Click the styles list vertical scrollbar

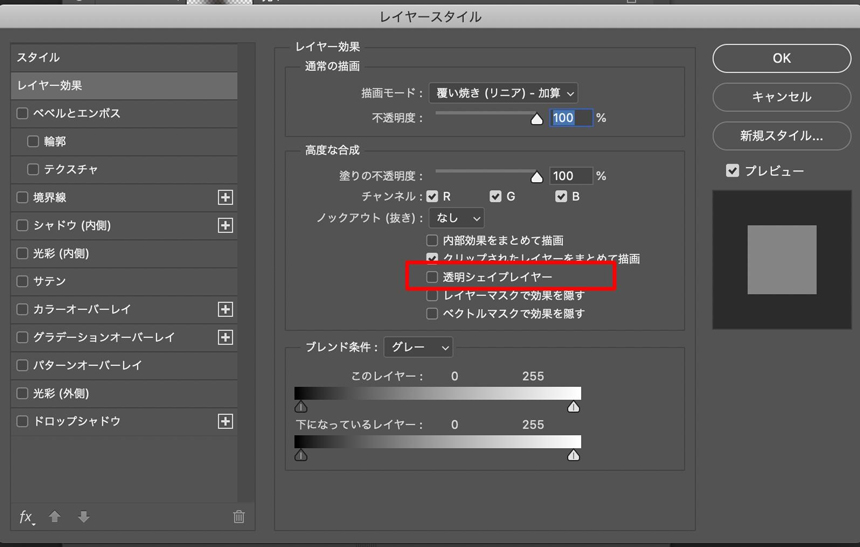[x=246, y=273]
